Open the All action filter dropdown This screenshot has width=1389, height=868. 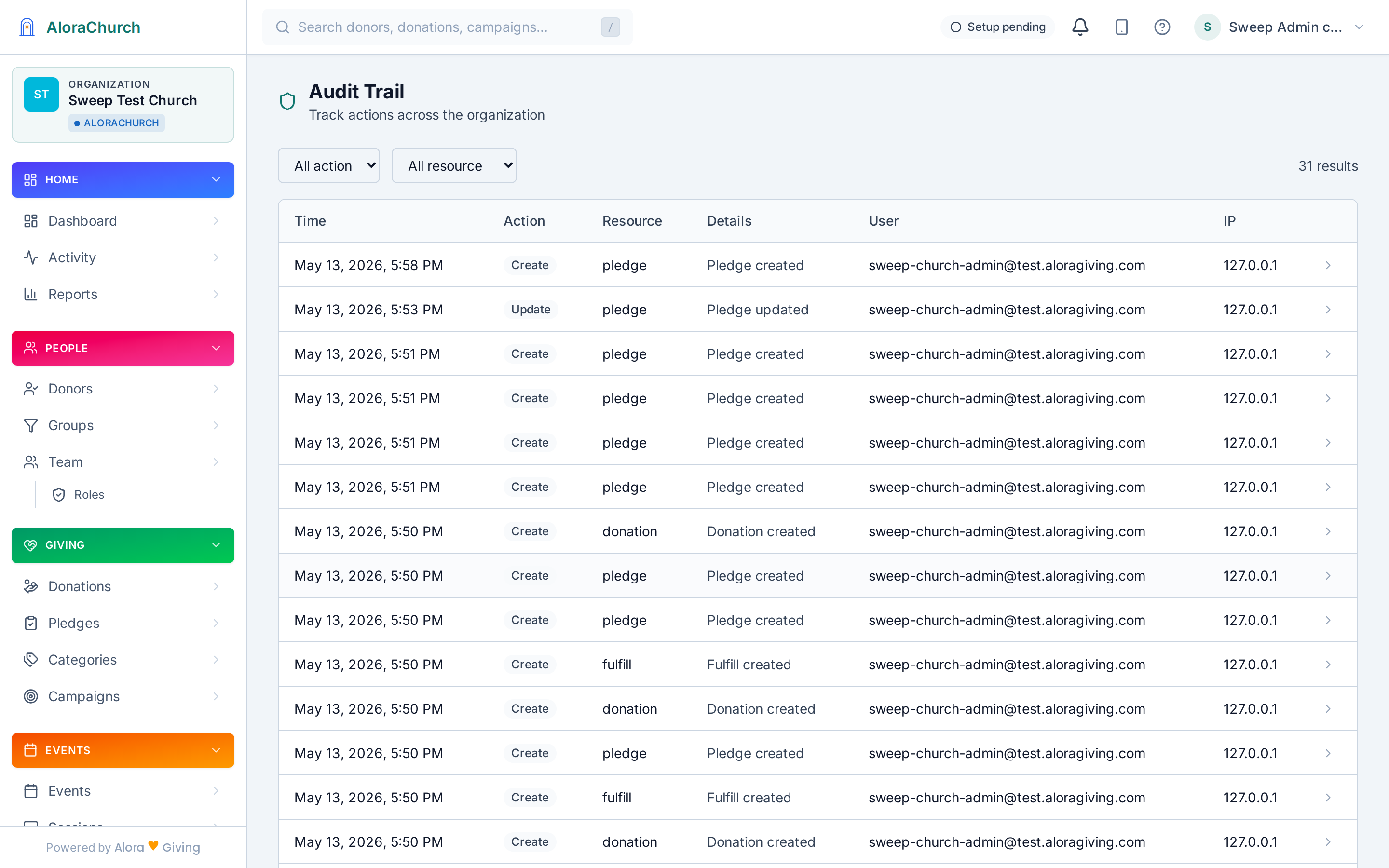click(x=329, y=166)
